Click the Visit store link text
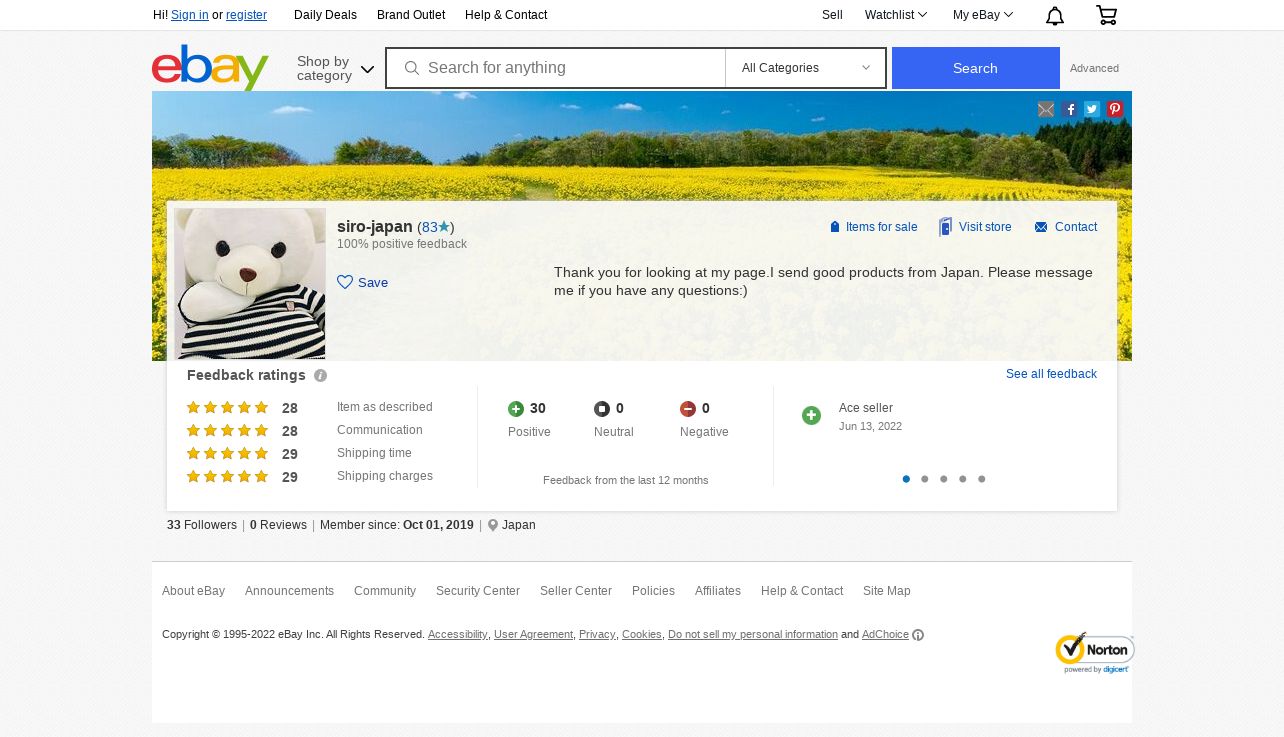 point(985,227)
